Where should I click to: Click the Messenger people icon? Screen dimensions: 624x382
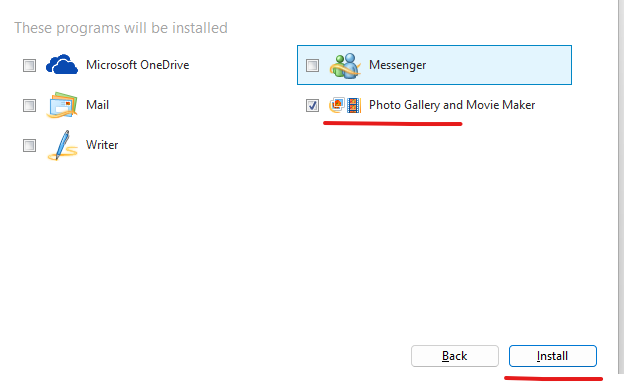[345, 65]
